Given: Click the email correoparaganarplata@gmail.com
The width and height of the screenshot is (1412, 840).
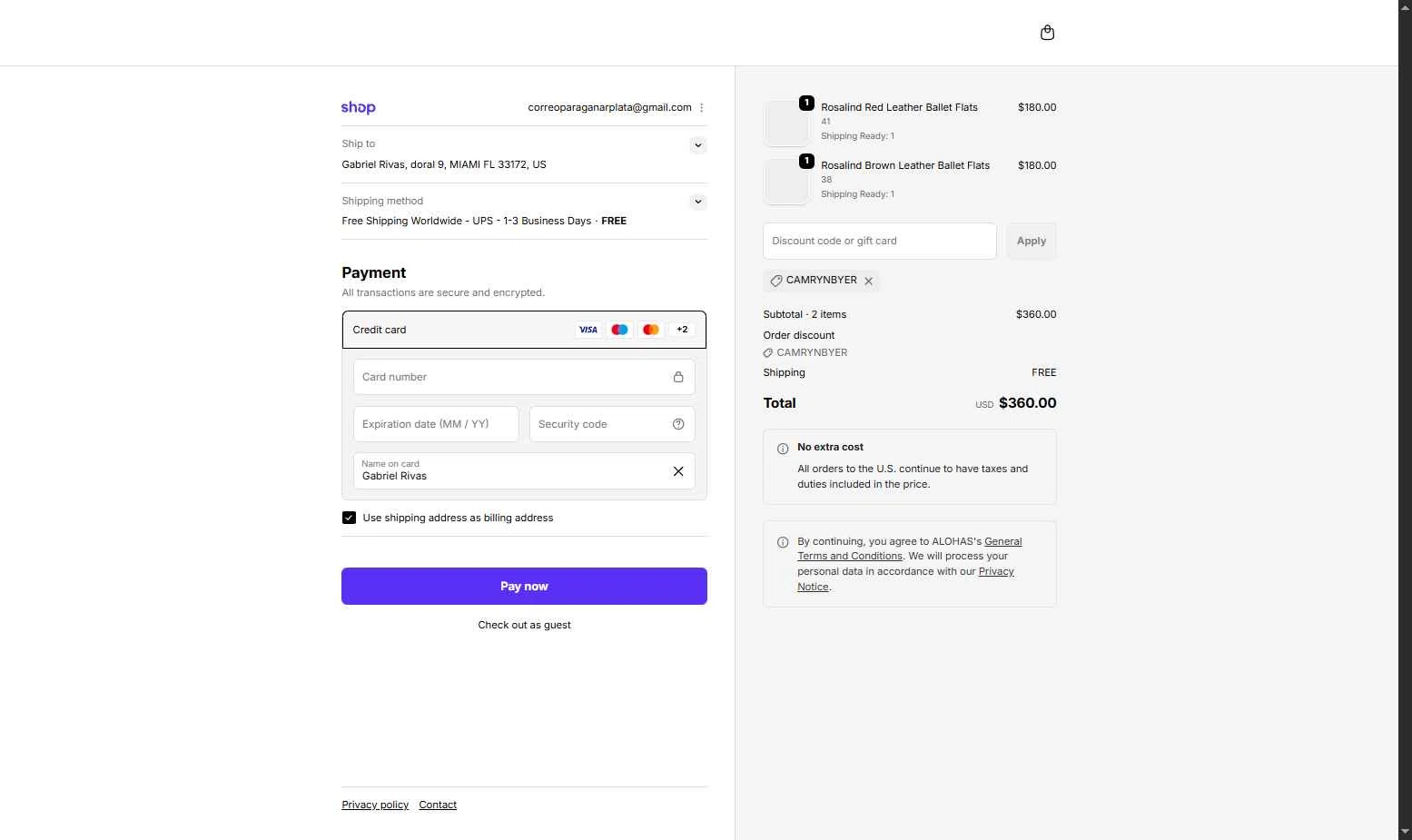Looking at the screenshot, I should click(x=609, y=107).
